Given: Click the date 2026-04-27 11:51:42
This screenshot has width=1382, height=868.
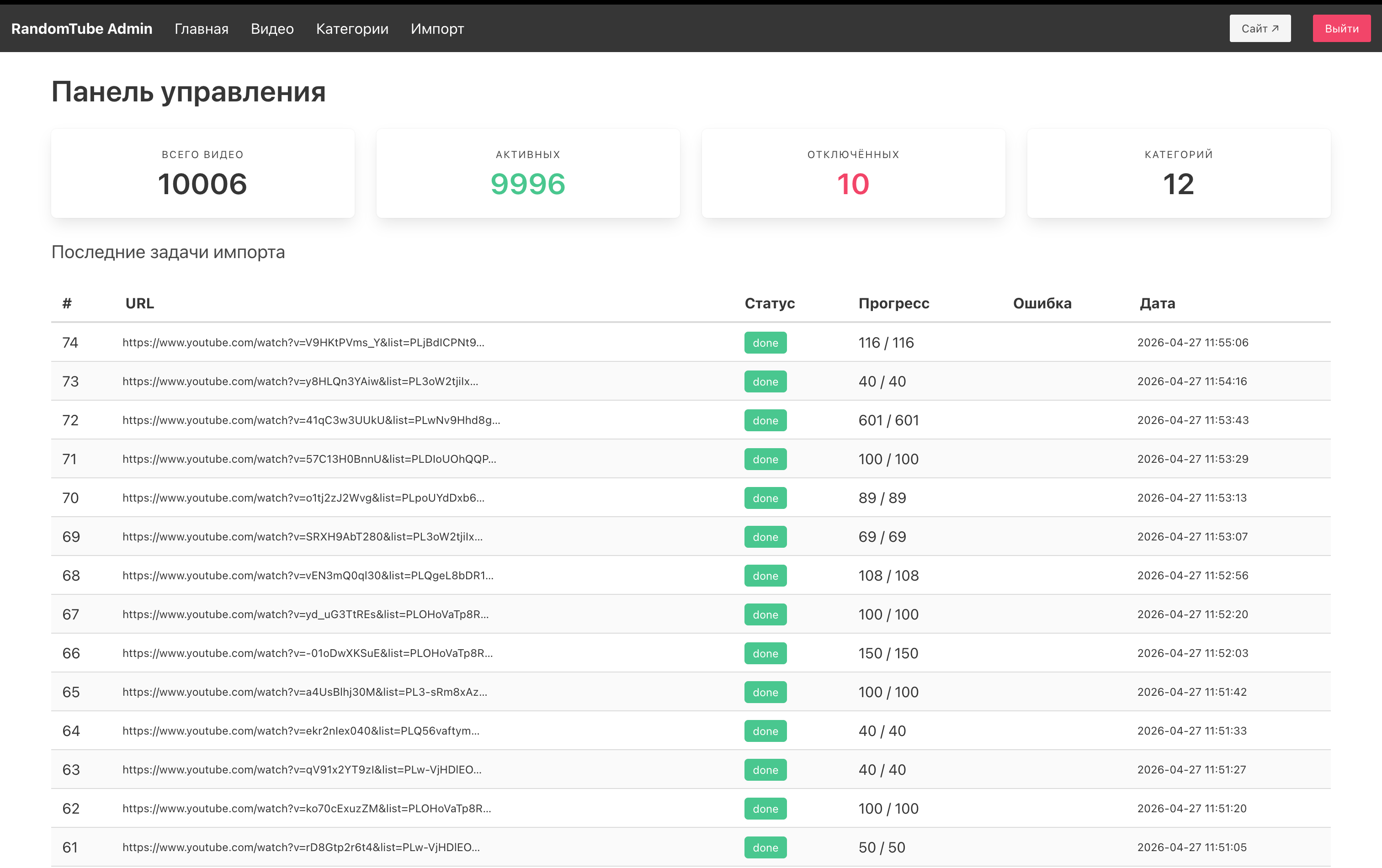Looking at the screenshot, I should (1192, 692).
